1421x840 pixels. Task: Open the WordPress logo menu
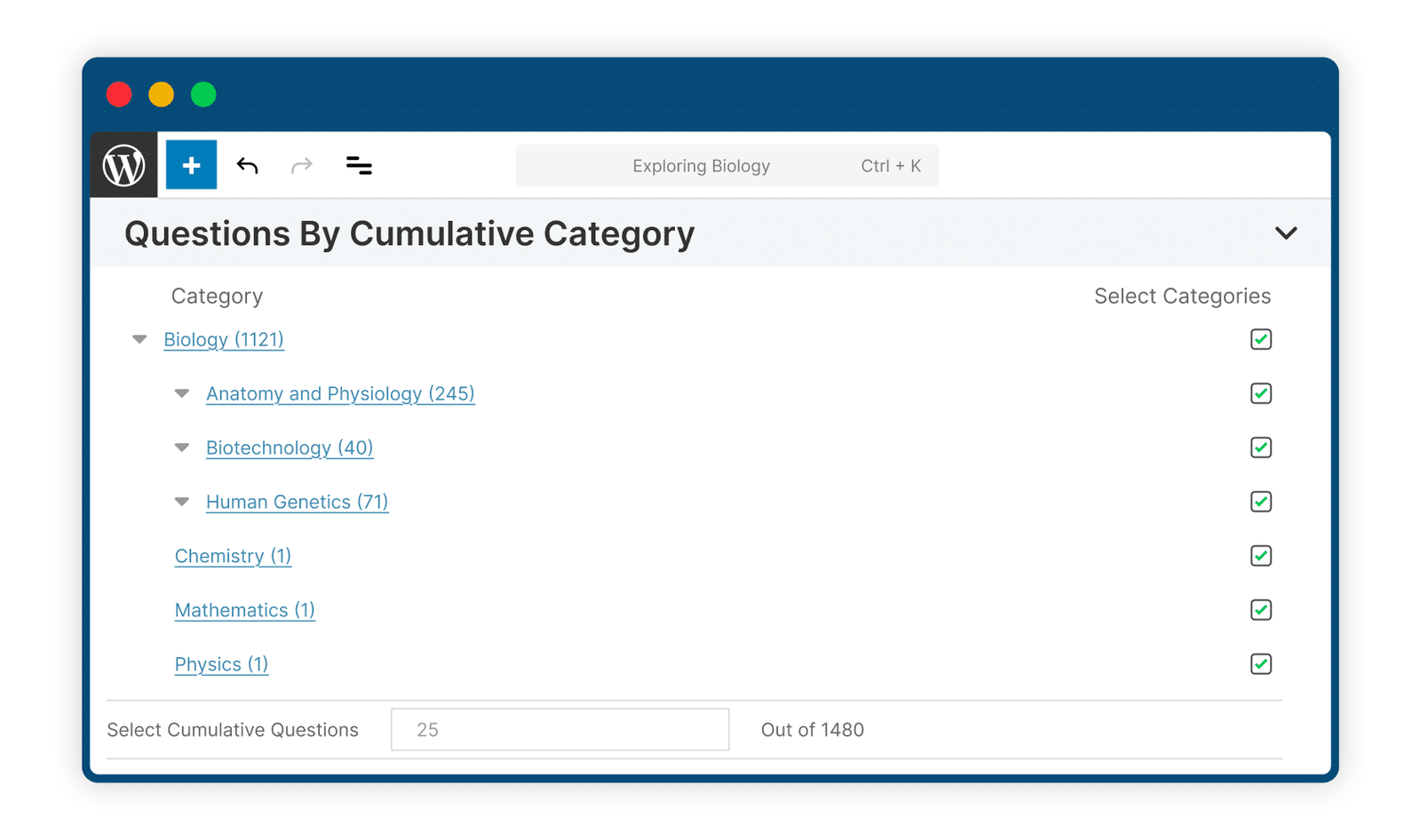(124, 165)
